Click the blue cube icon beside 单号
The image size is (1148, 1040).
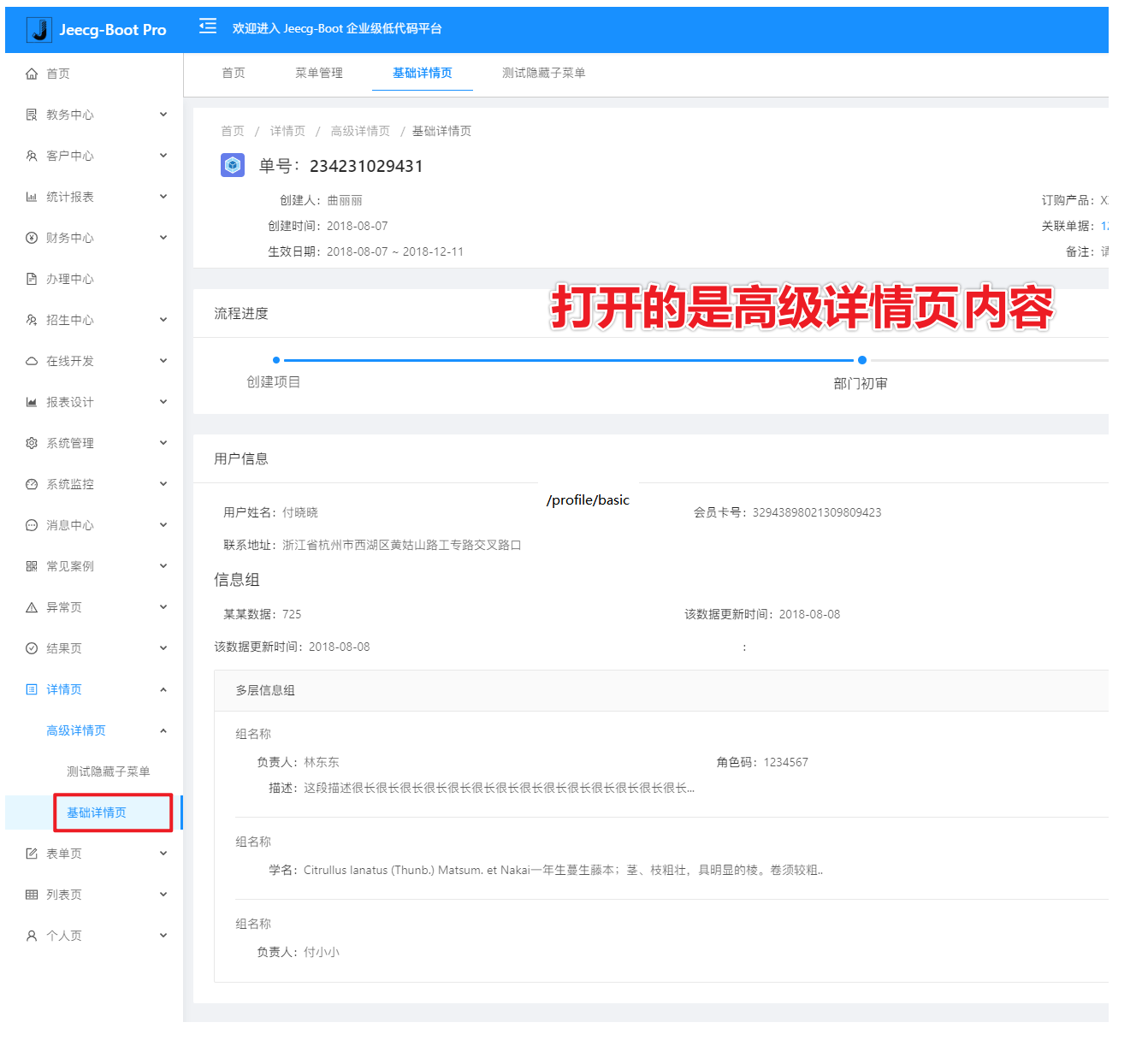pyautogui.click(x=231, y=164)
